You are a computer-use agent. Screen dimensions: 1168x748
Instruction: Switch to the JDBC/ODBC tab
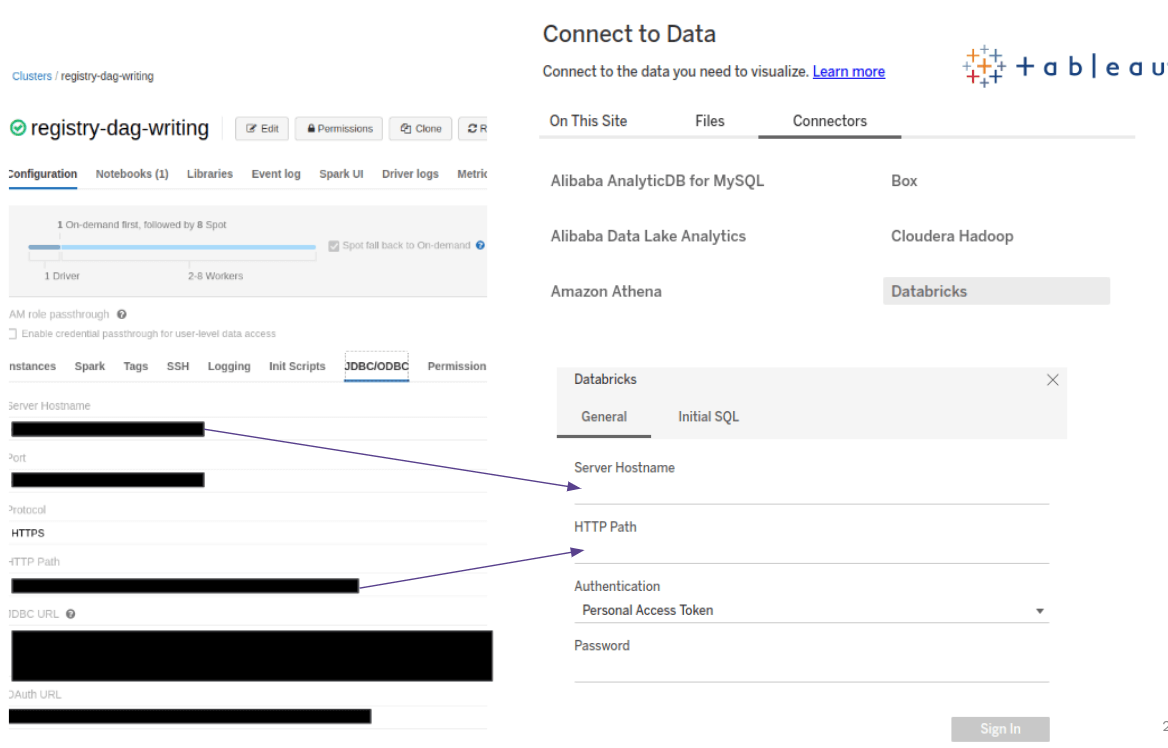pyautogui.click(x=376, y=366)
